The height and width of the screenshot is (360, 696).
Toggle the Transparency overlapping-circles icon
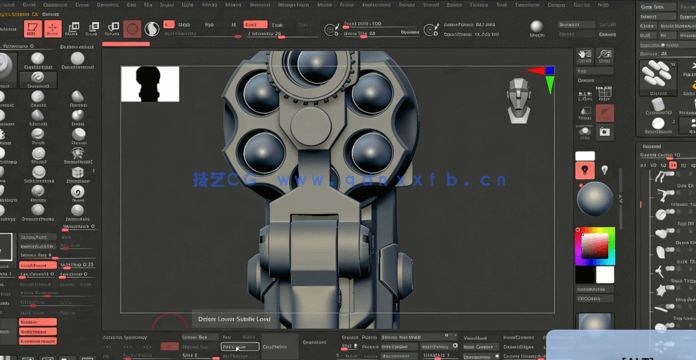coord(585,132)
